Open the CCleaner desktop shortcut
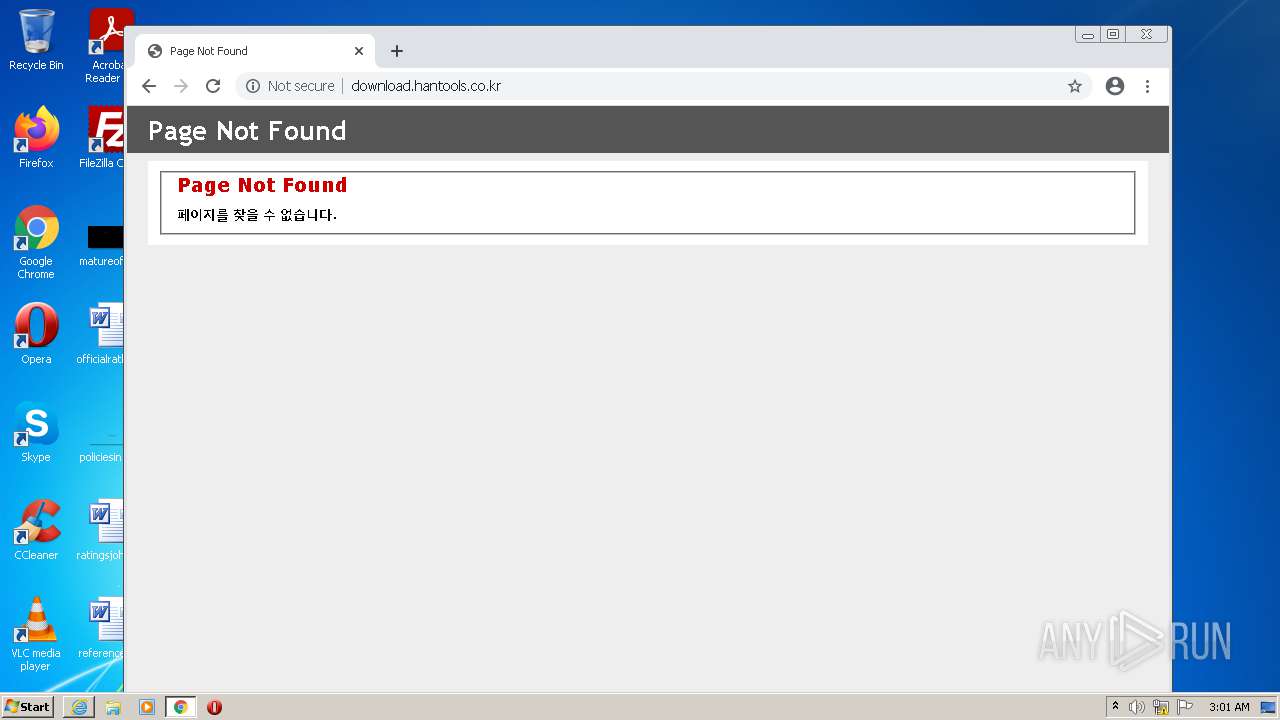 point(36,529)
